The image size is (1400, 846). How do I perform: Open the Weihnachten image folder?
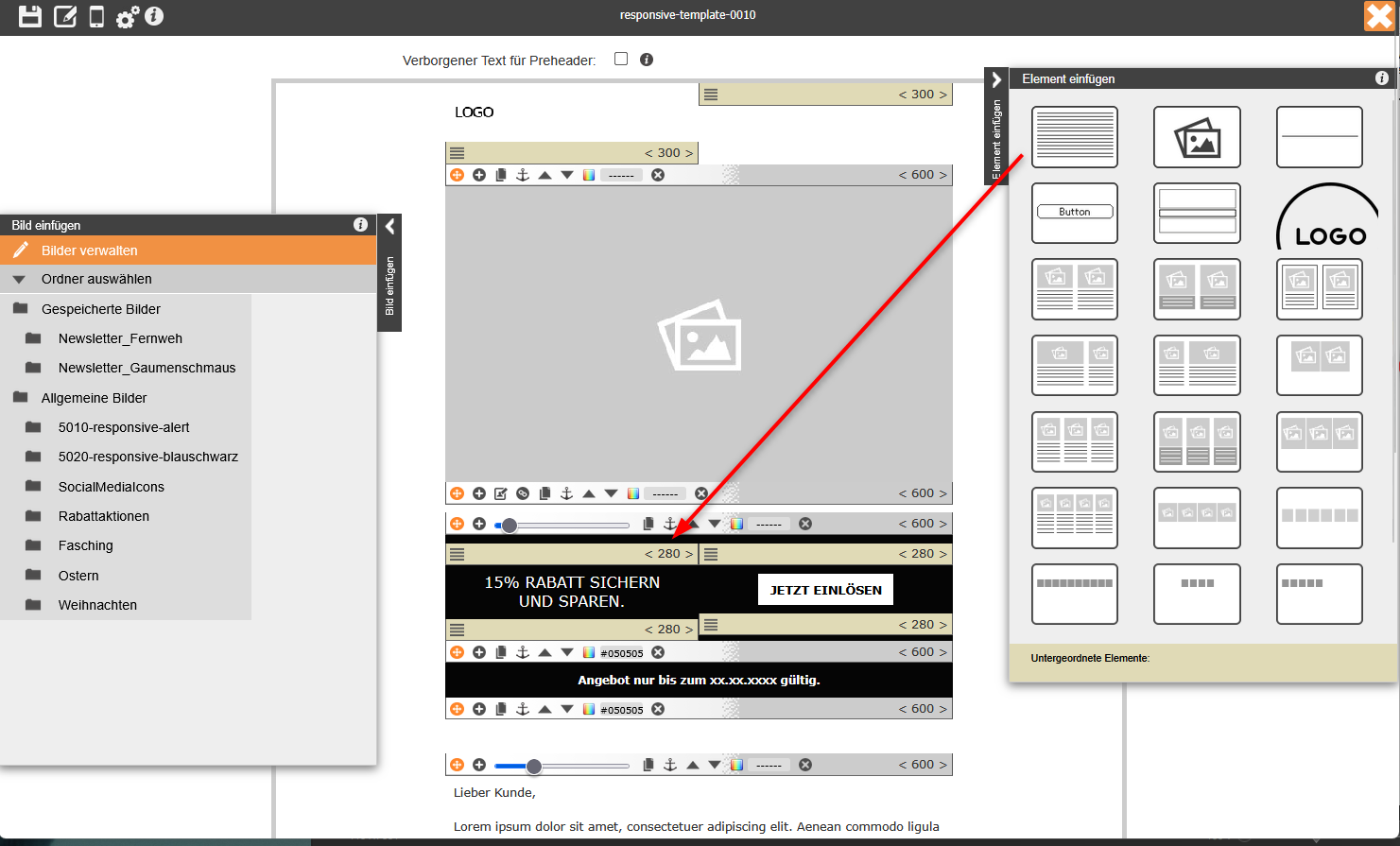(x=97, y=605)
